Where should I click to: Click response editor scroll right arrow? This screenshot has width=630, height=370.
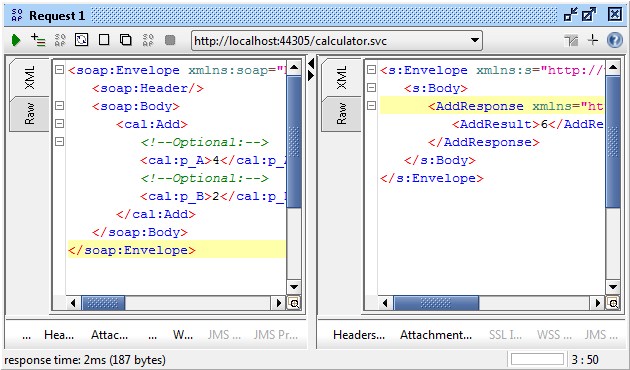point(598,303)
